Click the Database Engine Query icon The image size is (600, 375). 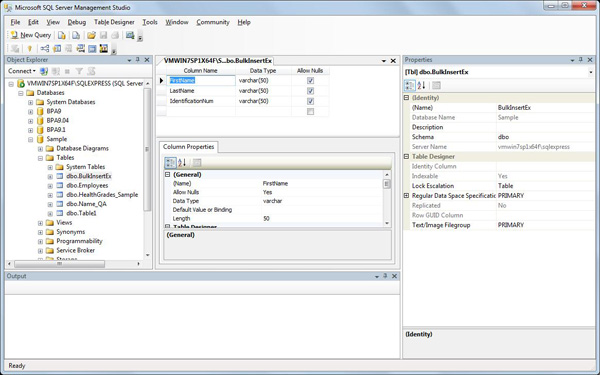(x=62, y=36)
